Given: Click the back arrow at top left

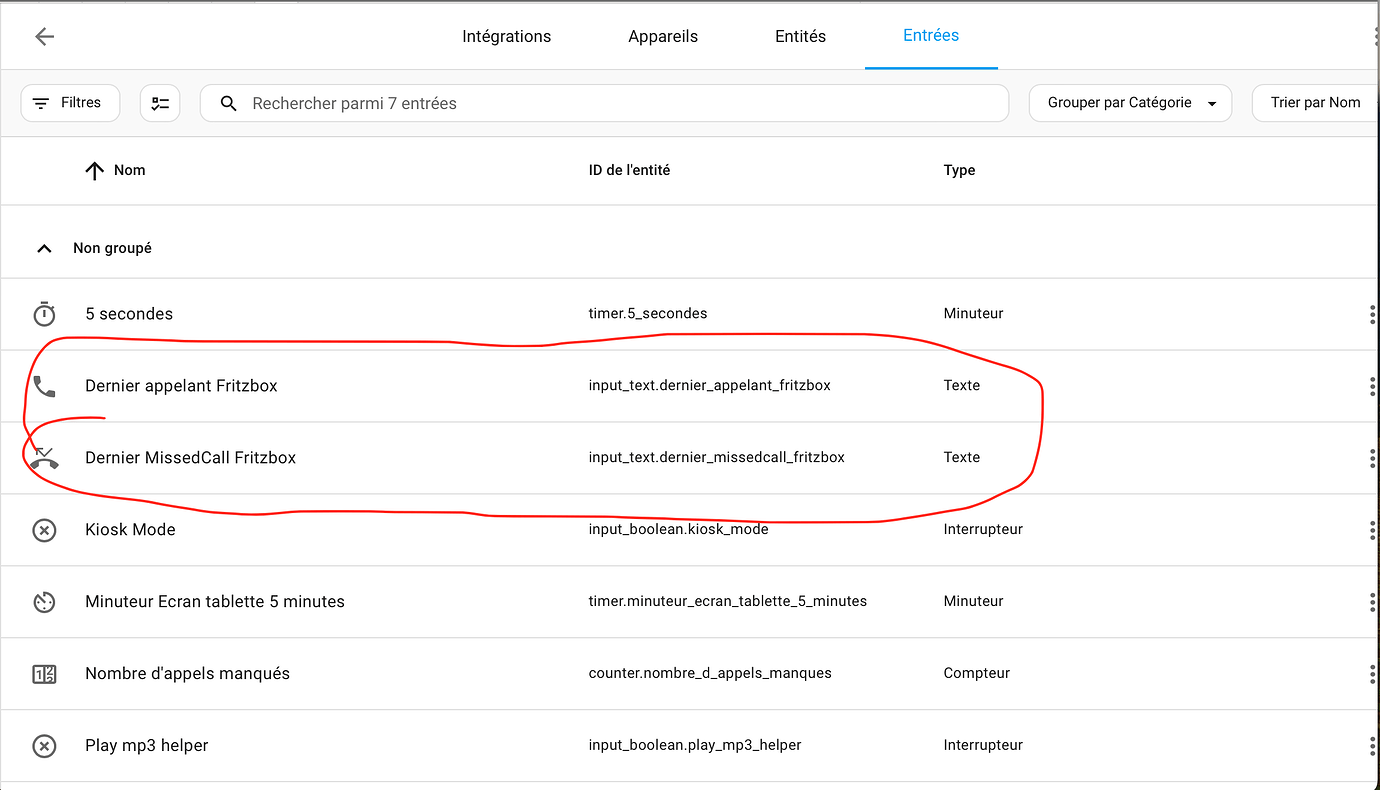Looking at the screenshot, I should [44, 36].
